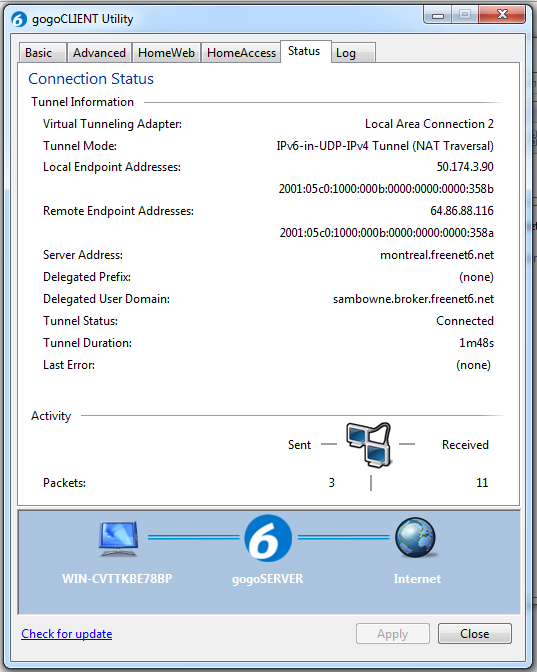This screenshot has height=672, width=537.
Task: Click the Remote Endpoint Addresses label
Action: point(118,211)
